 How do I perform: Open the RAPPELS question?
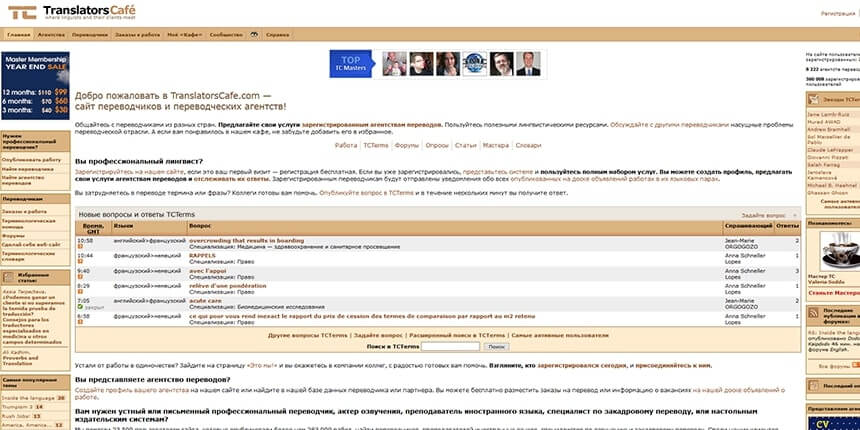[202, 256]
